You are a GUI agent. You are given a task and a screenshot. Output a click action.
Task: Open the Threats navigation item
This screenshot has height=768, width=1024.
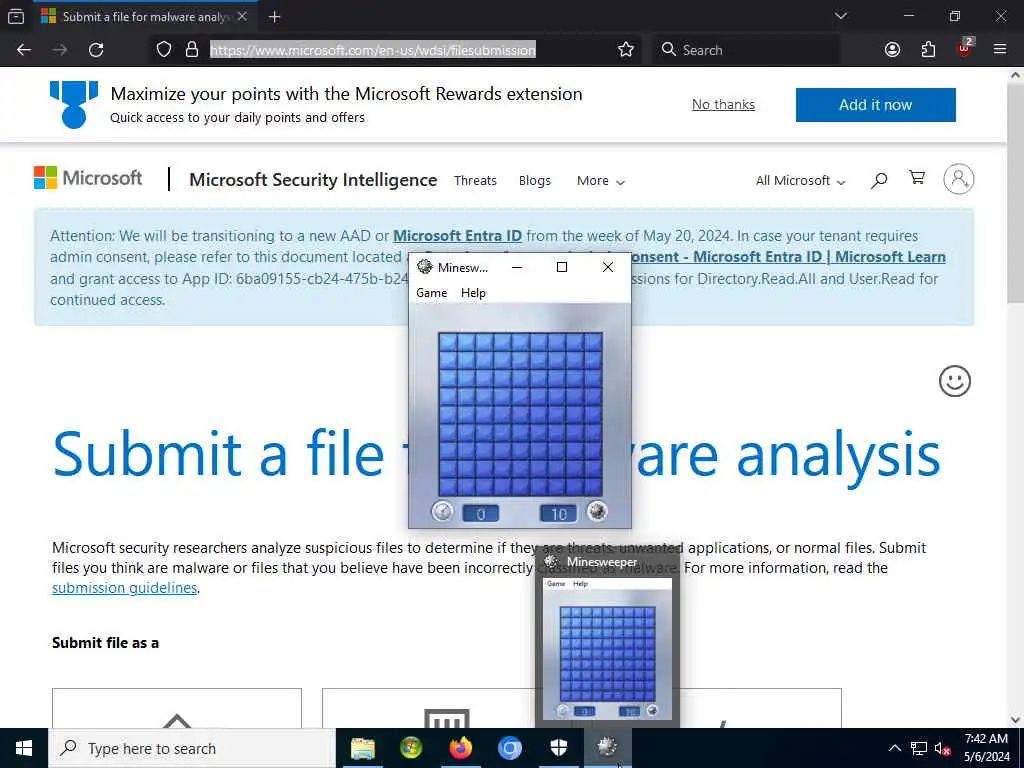(x=475, y=180)
